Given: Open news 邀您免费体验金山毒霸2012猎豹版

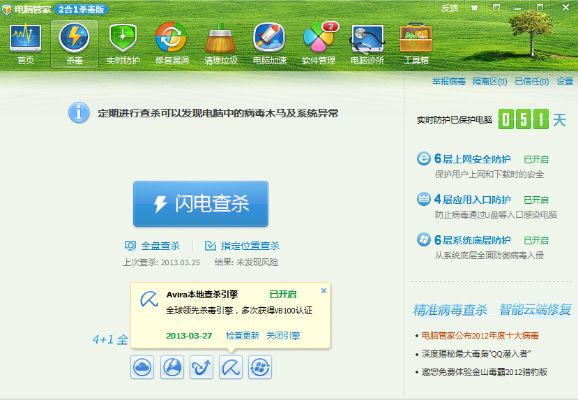Looking at the screenshot, I should click(484, 372).
